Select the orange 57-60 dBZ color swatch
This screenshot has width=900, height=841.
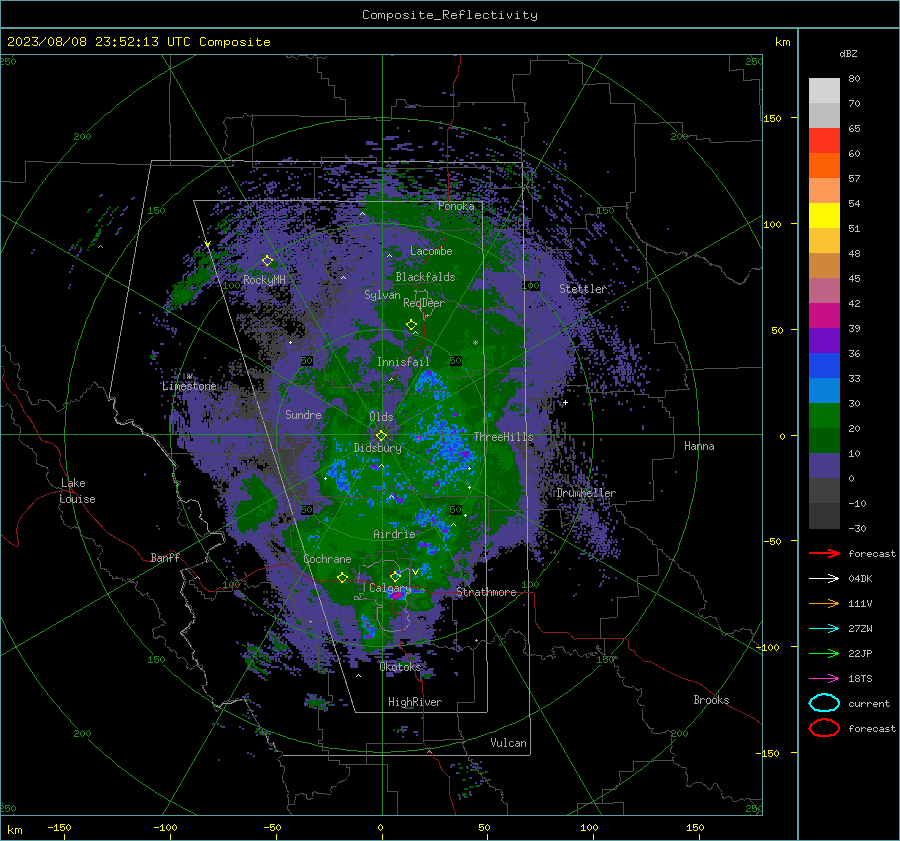pyautogui.click(x=824, y=165)
